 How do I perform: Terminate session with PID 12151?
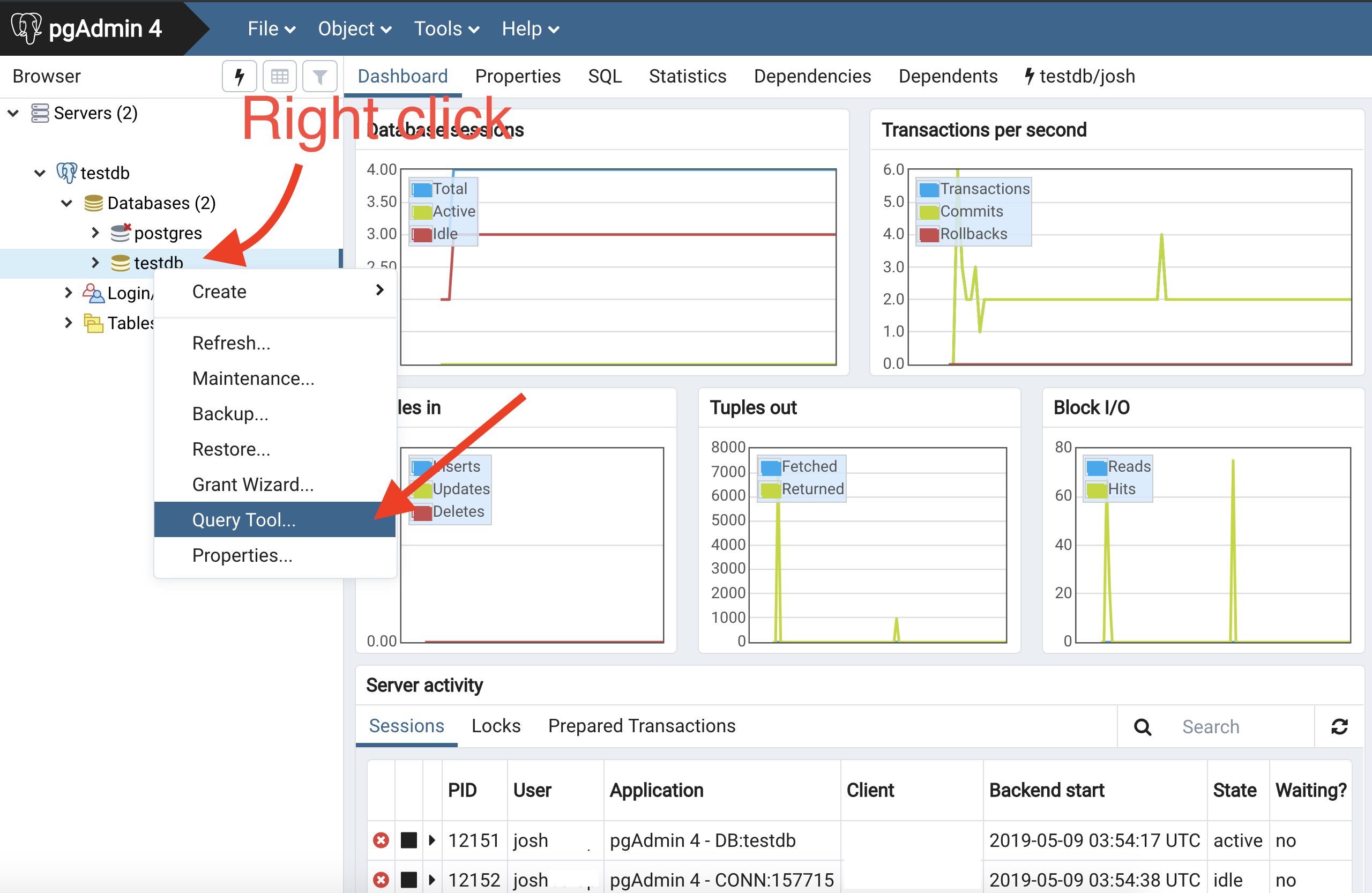(x=381, y=840)
